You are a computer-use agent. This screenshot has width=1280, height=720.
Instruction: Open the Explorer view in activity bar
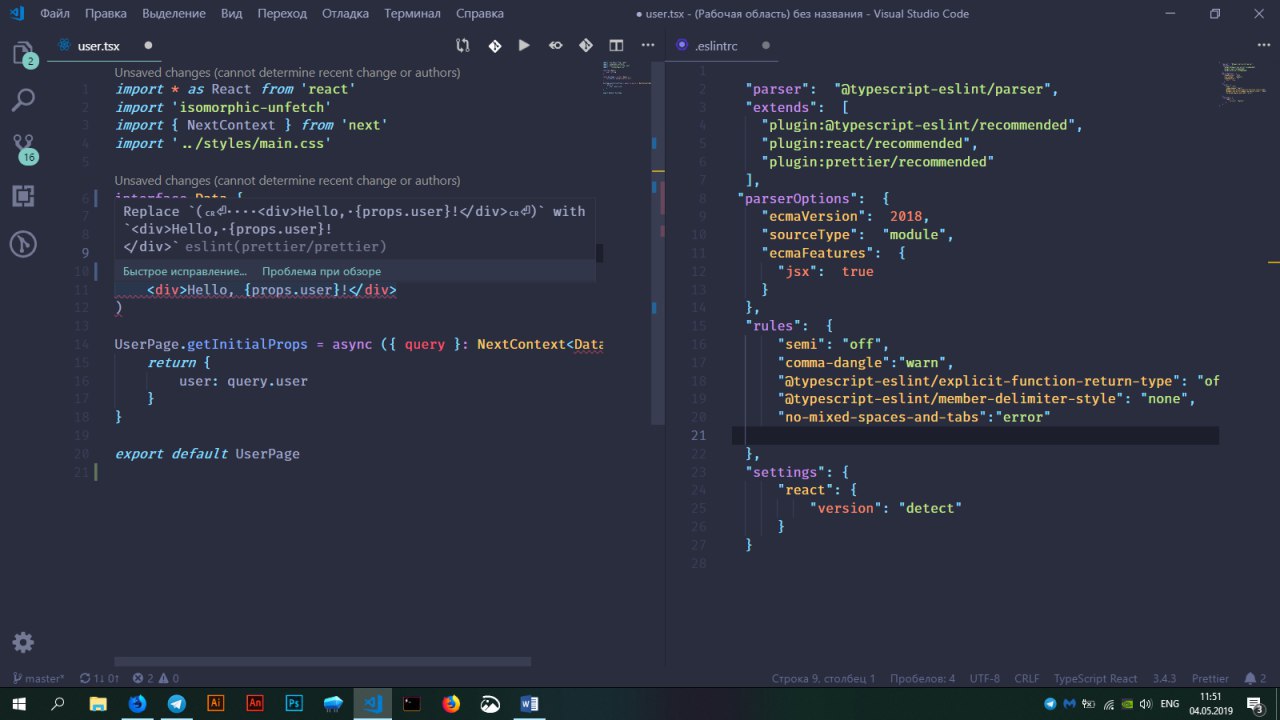(x=23, y=54)
